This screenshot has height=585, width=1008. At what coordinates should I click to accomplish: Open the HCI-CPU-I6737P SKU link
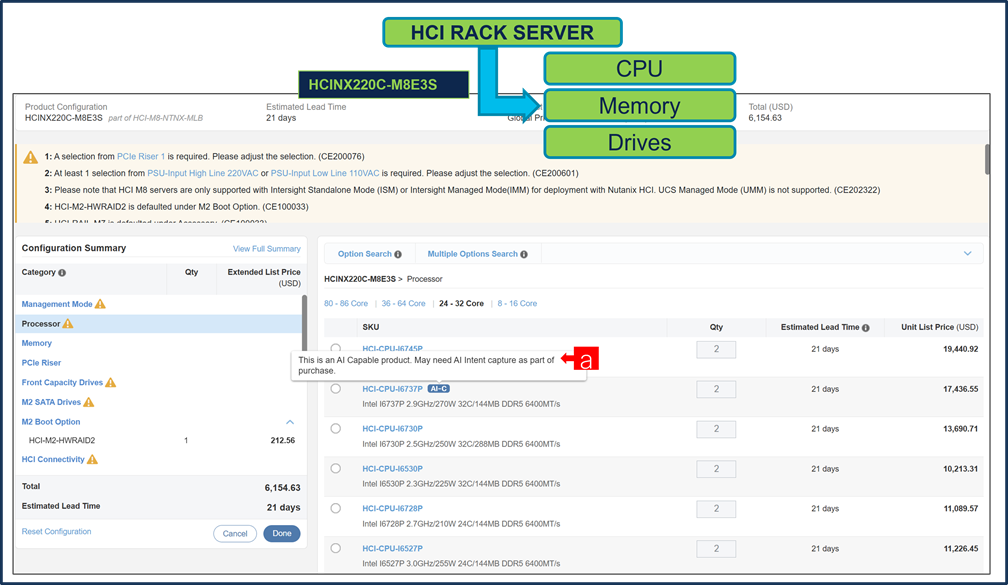(392, 389)
